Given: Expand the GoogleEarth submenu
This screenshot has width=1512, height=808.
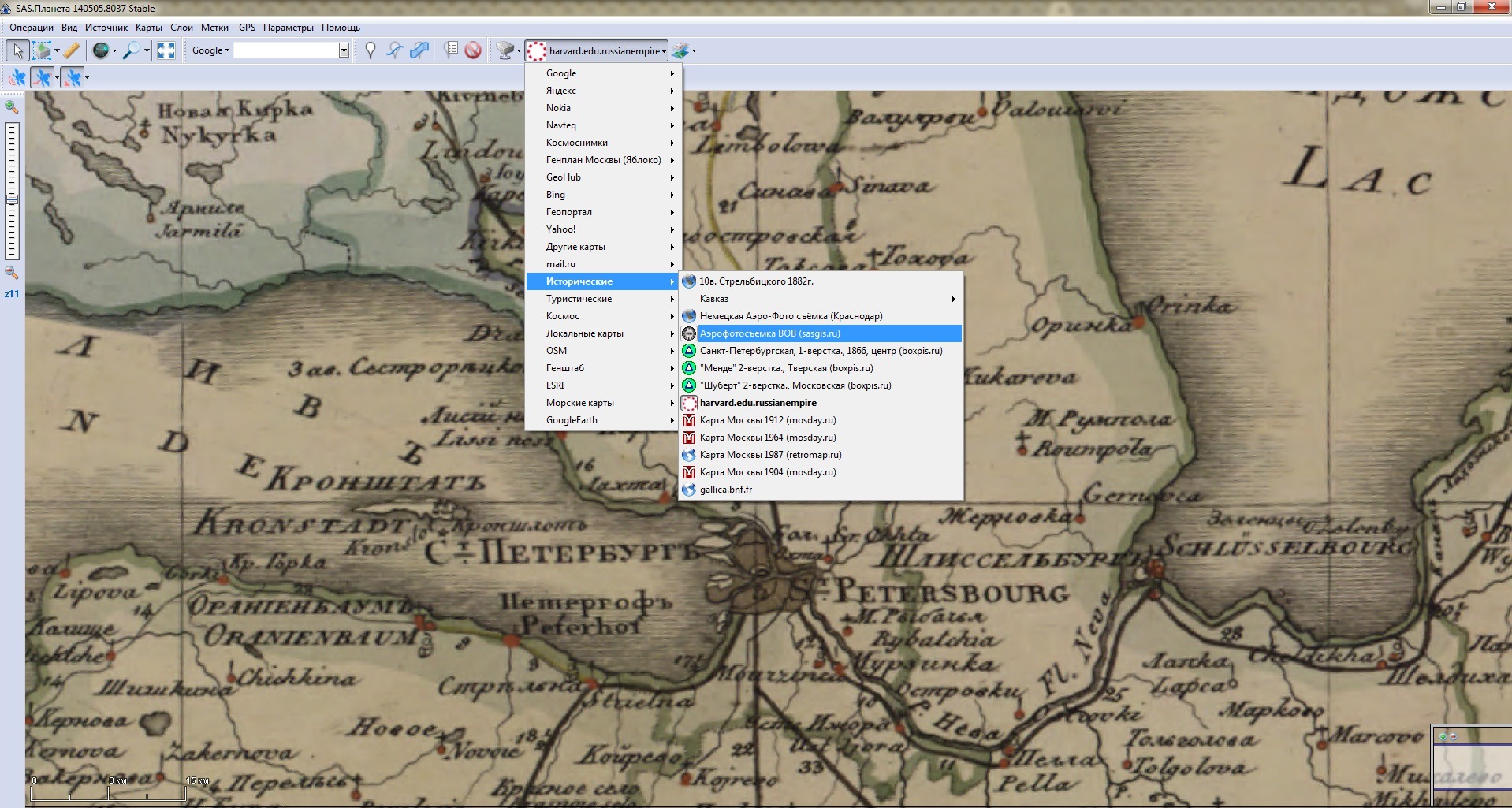Looking at the screenshot, I should tap(603, 420).
